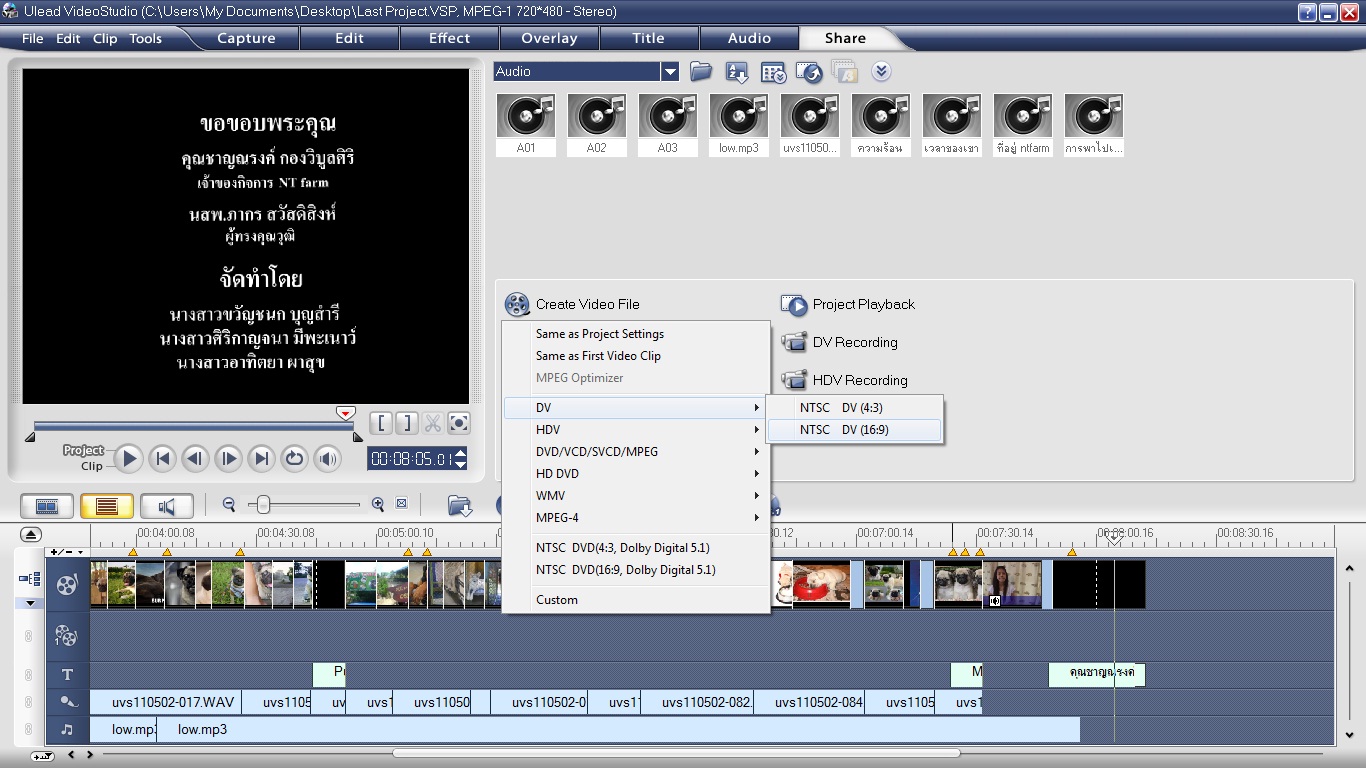
Task: Select the Overlay Track reel icon
Action: [x=66, y=635]
